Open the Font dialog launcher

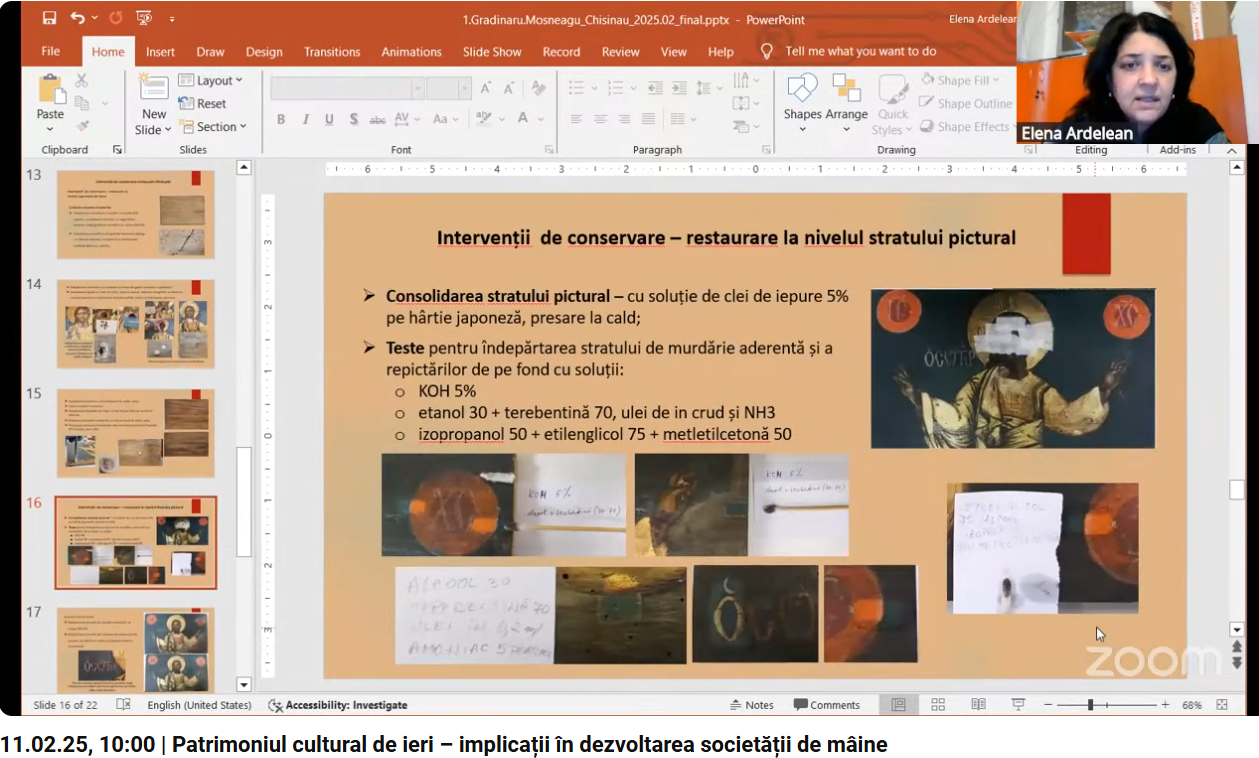tap(549, 150)
